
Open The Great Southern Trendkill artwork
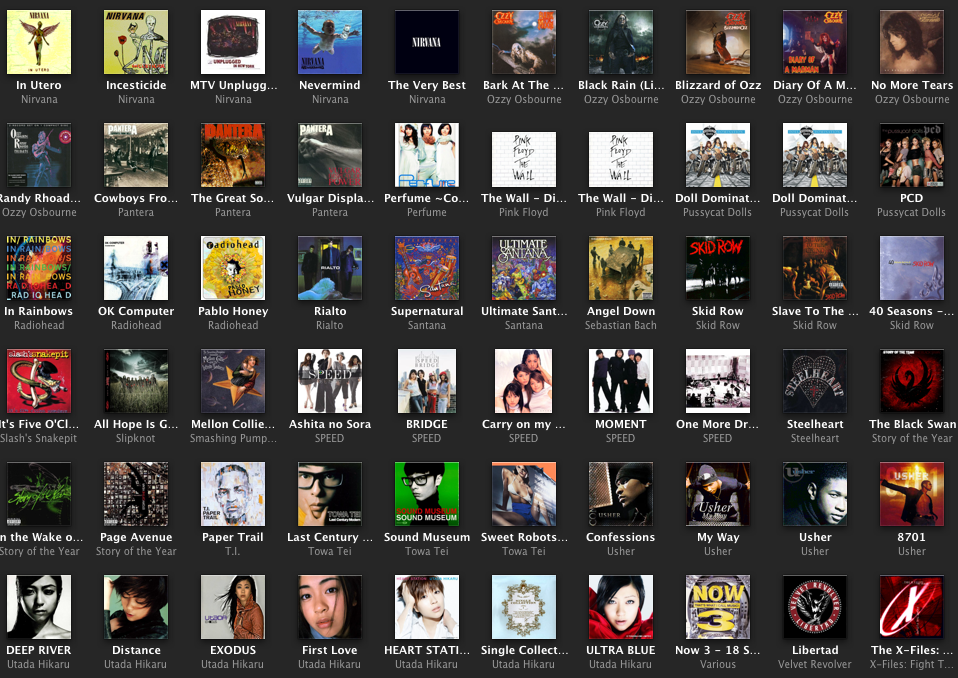coord(233,155)
